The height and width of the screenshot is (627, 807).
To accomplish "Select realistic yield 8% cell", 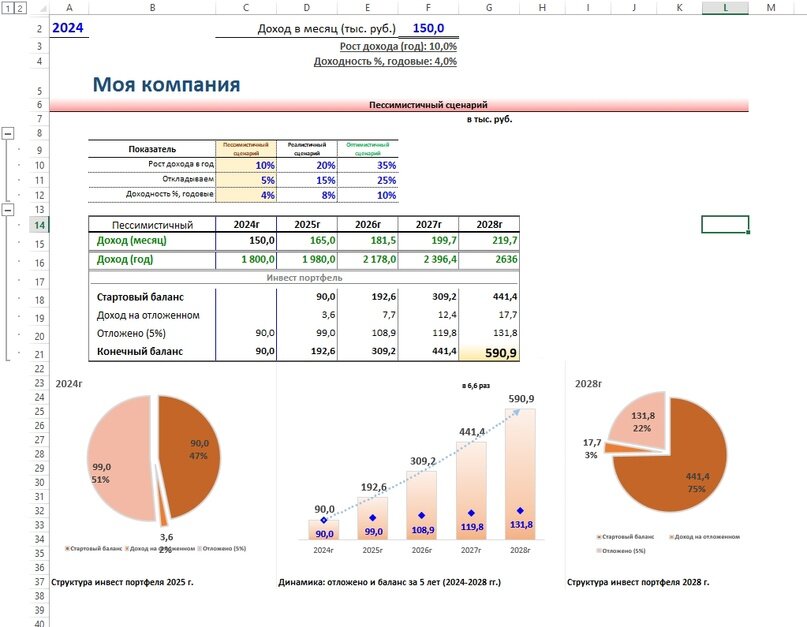I will click(307, 195).
